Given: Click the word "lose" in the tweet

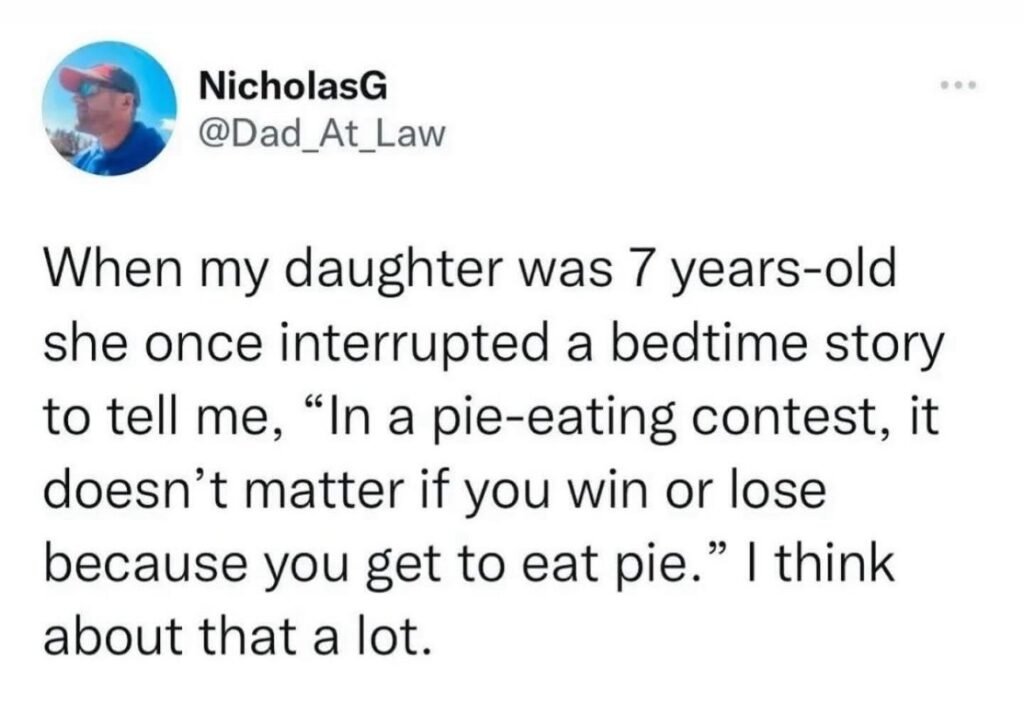Looking at the screenshot, I should (x=775, y=492).
